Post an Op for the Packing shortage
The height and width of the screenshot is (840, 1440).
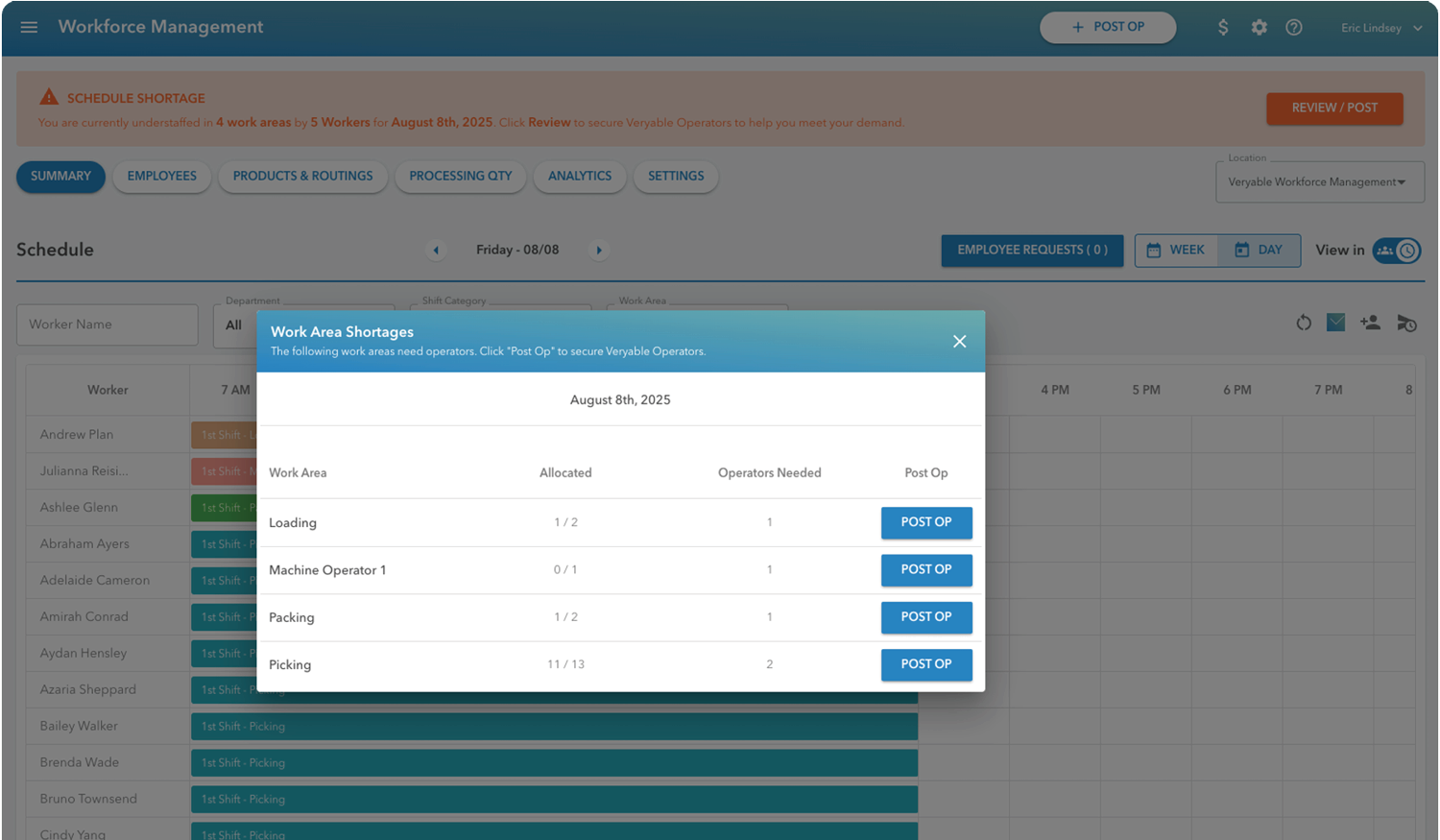pyautogui.click(x=925, y=617)
